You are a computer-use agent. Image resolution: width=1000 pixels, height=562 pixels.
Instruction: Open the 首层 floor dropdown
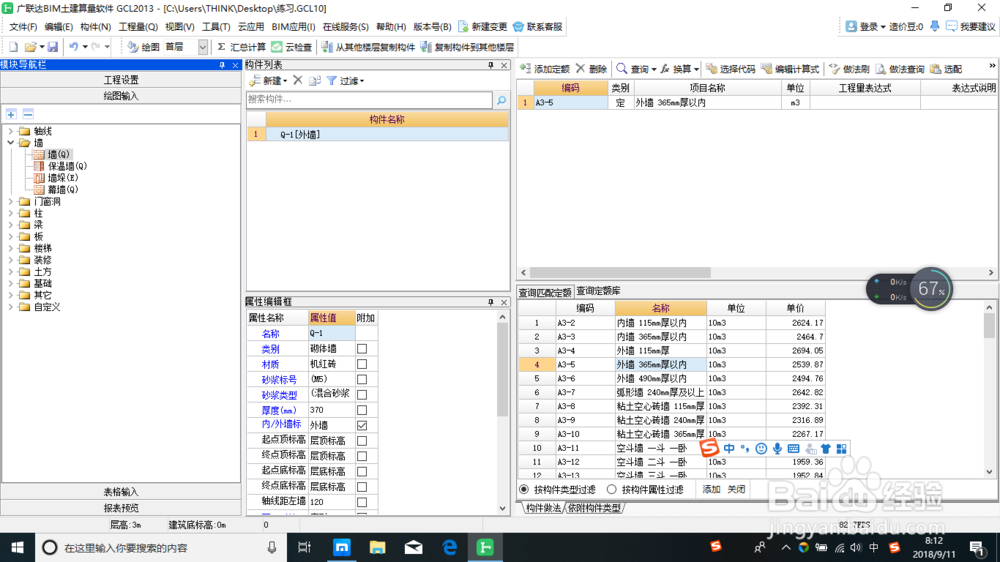click(202, 47)
